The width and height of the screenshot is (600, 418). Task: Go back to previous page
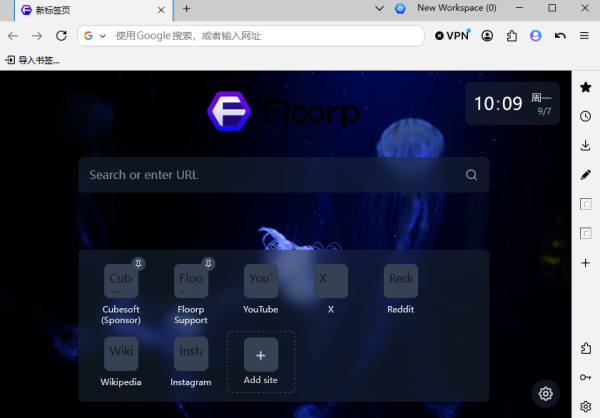(x=13, y=36)
